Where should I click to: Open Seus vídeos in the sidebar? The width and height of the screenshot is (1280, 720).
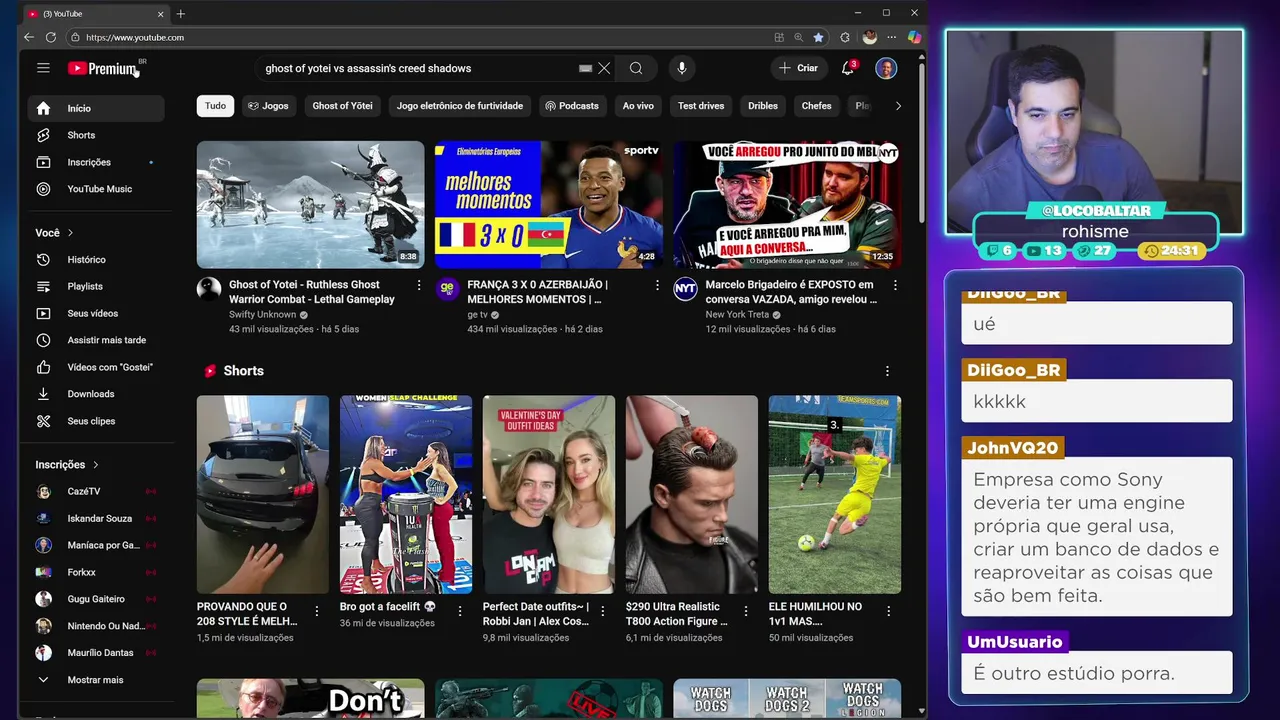pyautogui.click(x=96, y=313)
